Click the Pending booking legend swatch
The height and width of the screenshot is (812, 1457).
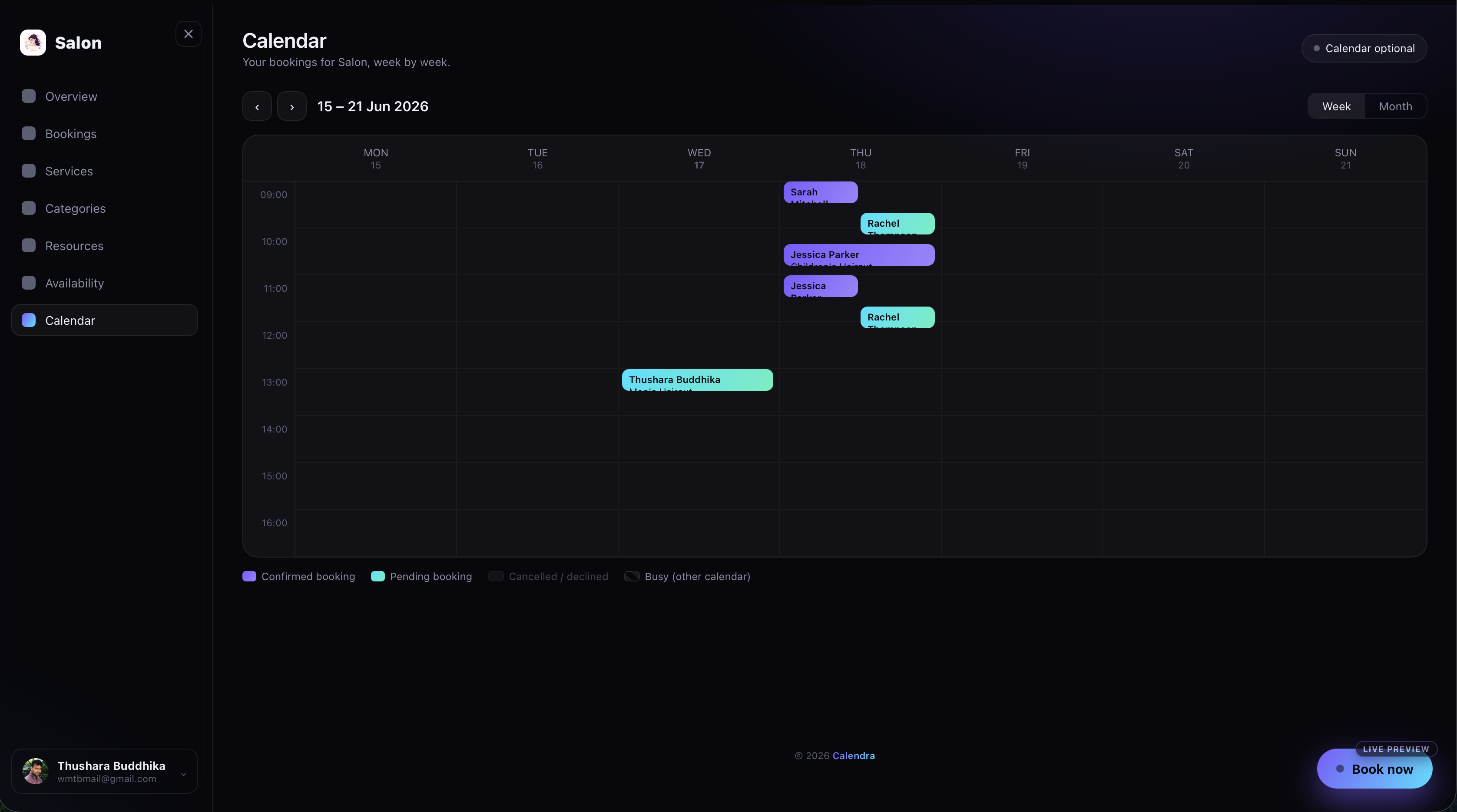pos(378,576)
